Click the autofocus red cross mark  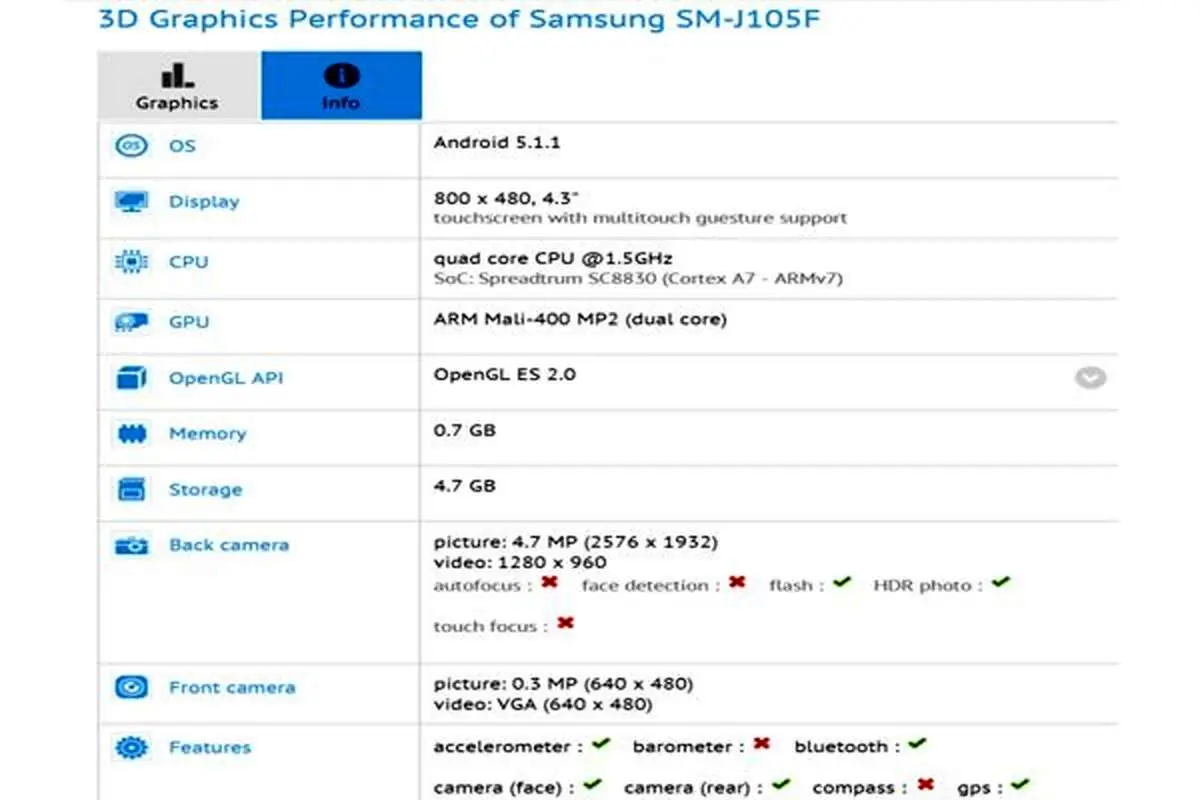tap(549, 582)
